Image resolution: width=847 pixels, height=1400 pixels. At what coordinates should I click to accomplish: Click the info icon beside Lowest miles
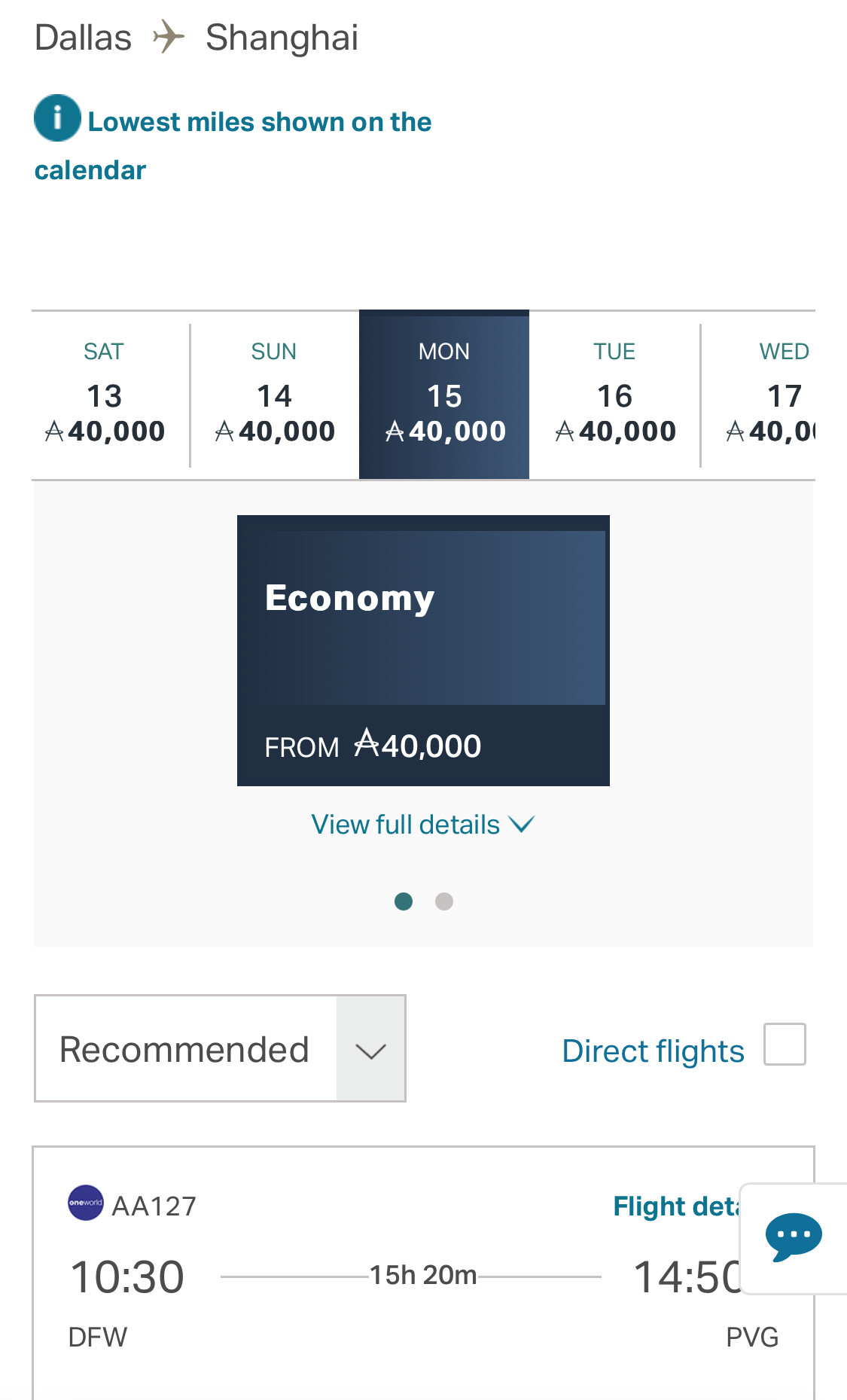point(57,118)
